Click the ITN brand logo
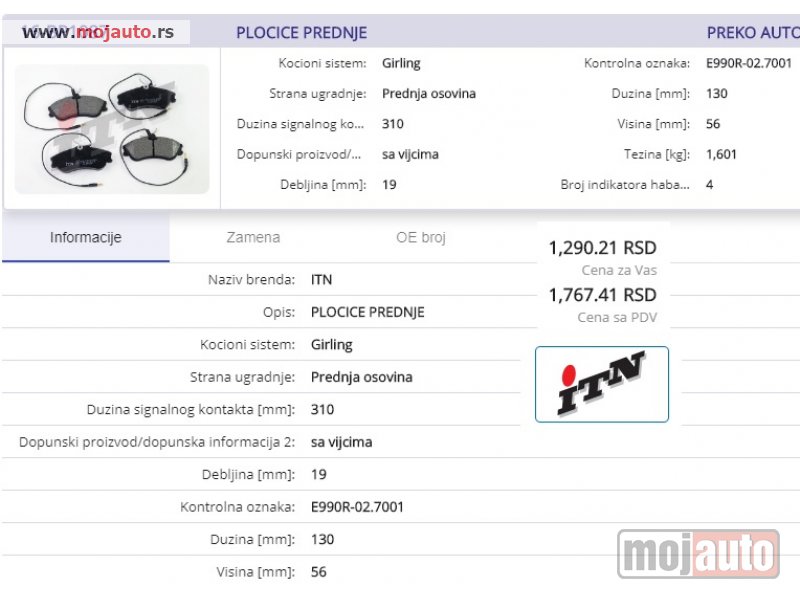The width and height of the screenshot is (800, 600). pyautogui.click(x=602, y=384)
